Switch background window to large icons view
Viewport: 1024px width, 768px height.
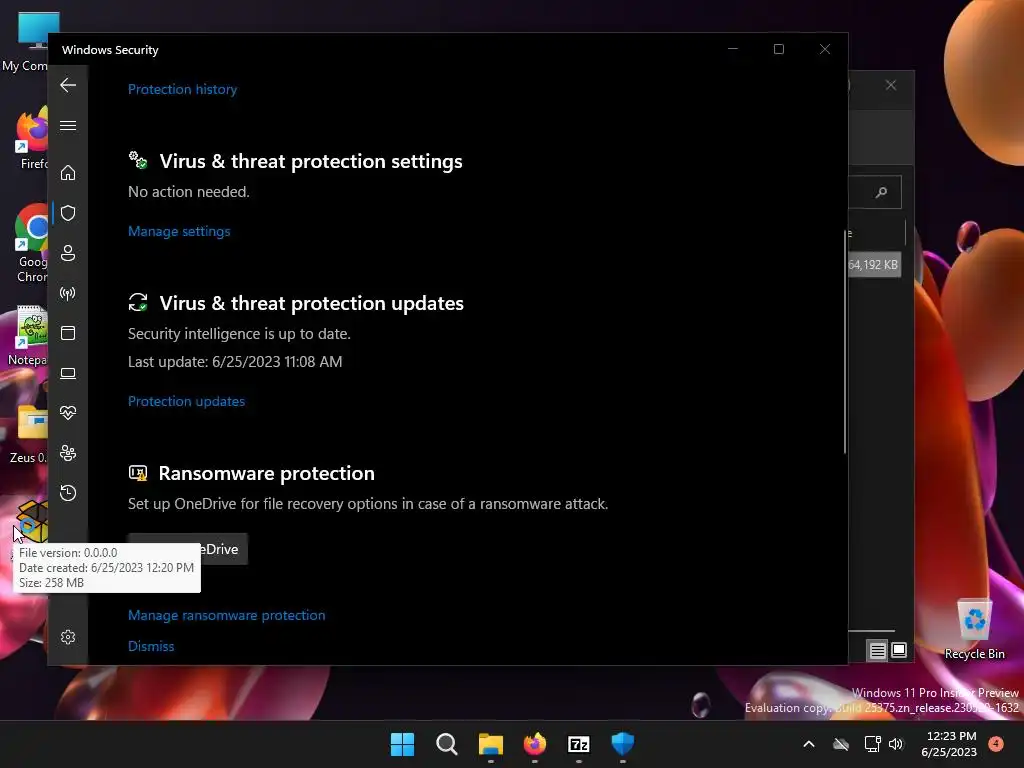click(899, 650)
